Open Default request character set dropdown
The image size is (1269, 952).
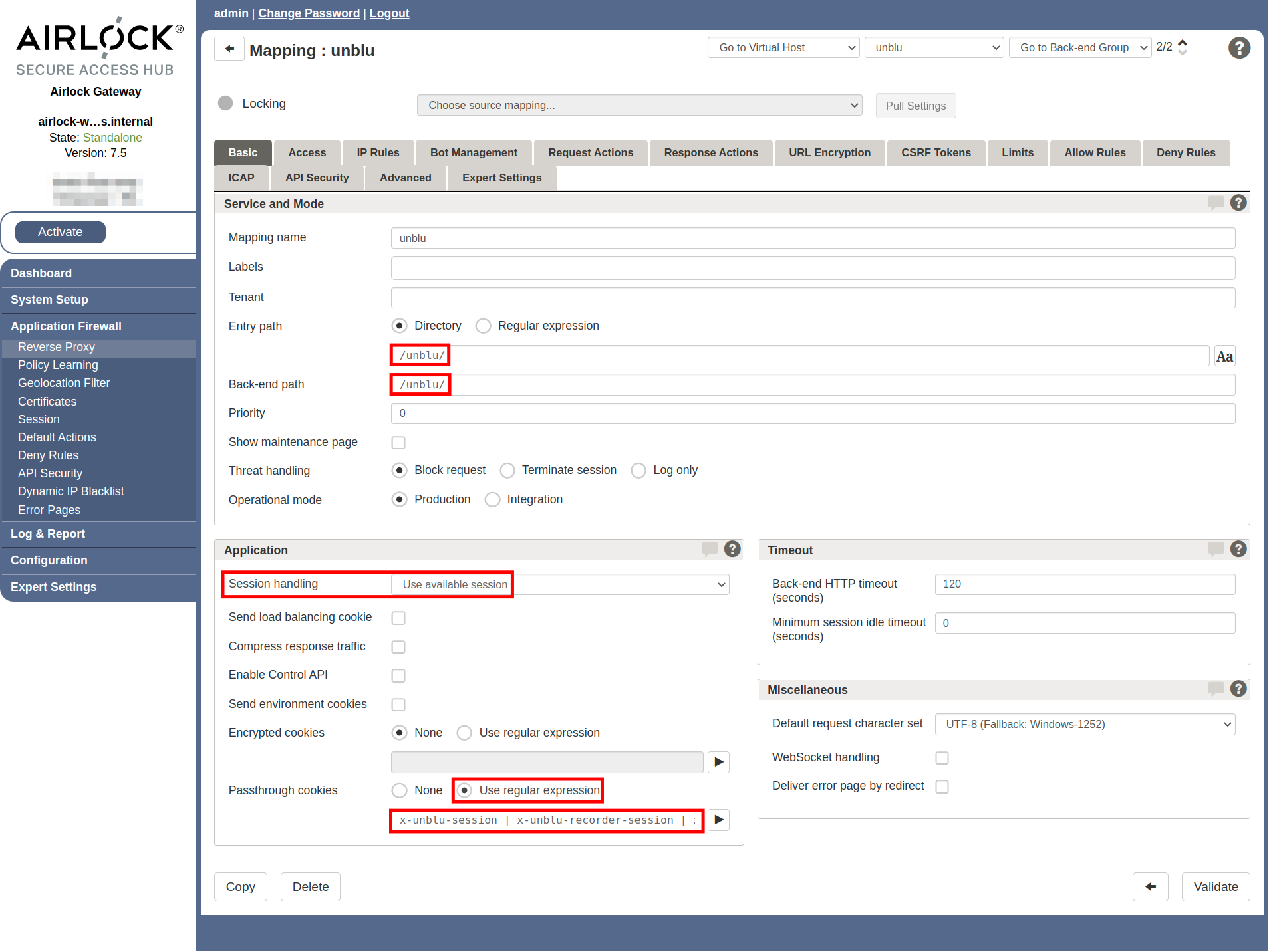[x=1084, y=724]
